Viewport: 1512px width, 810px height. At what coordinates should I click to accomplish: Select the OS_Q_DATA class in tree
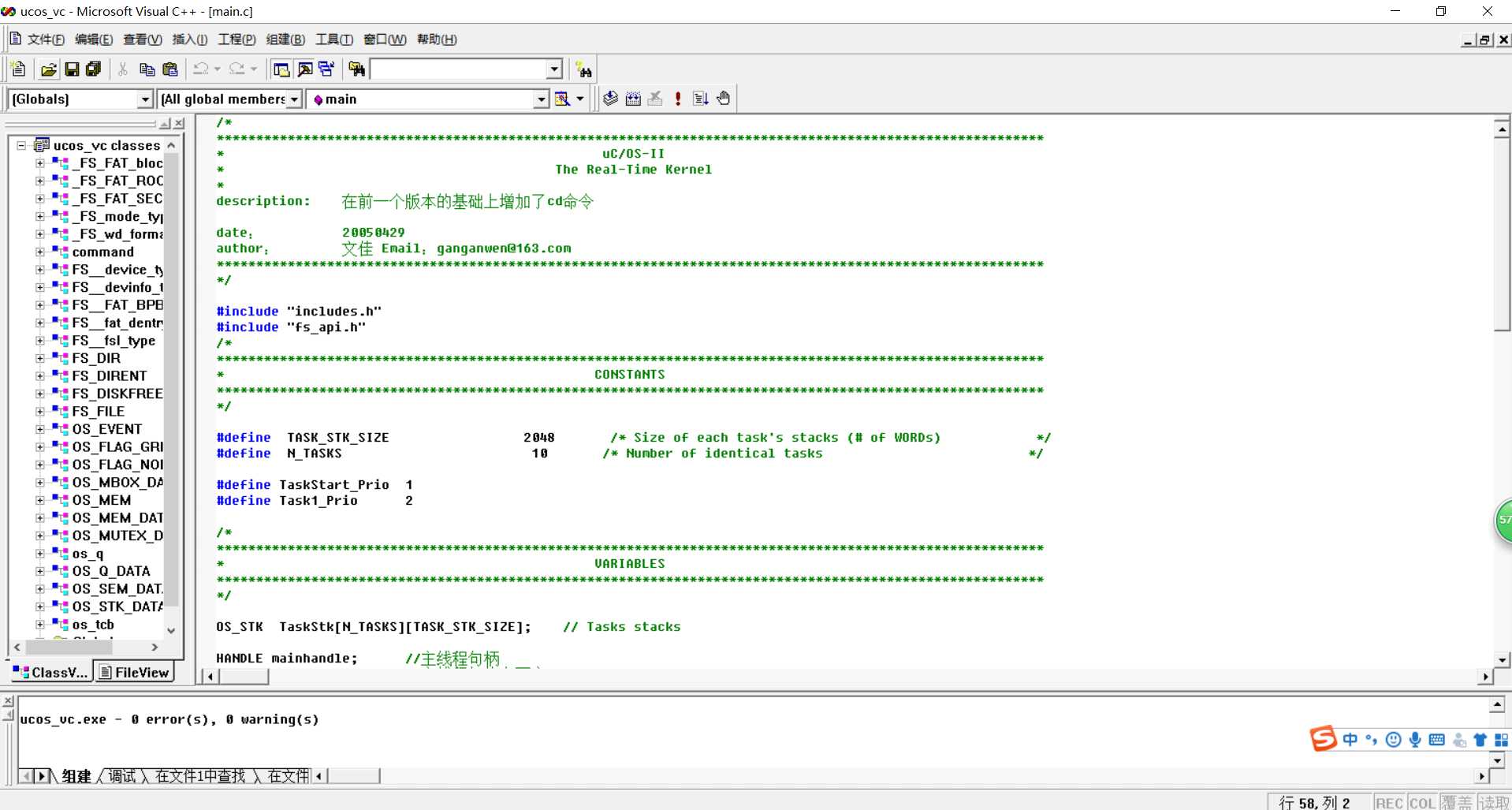pos(110,571)
